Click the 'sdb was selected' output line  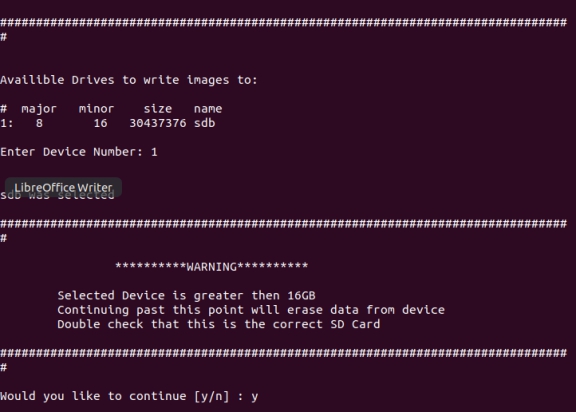tap(57, 195)
